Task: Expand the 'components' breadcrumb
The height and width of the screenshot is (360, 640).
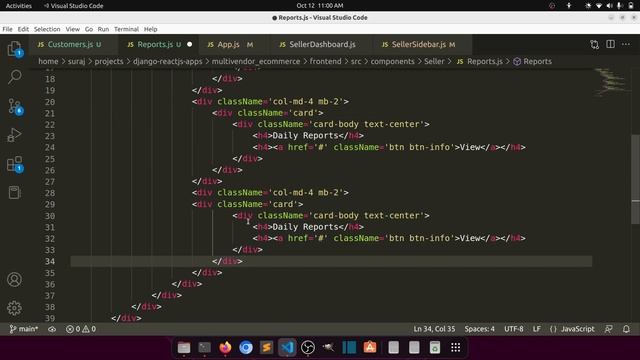Action: (392, 61)
